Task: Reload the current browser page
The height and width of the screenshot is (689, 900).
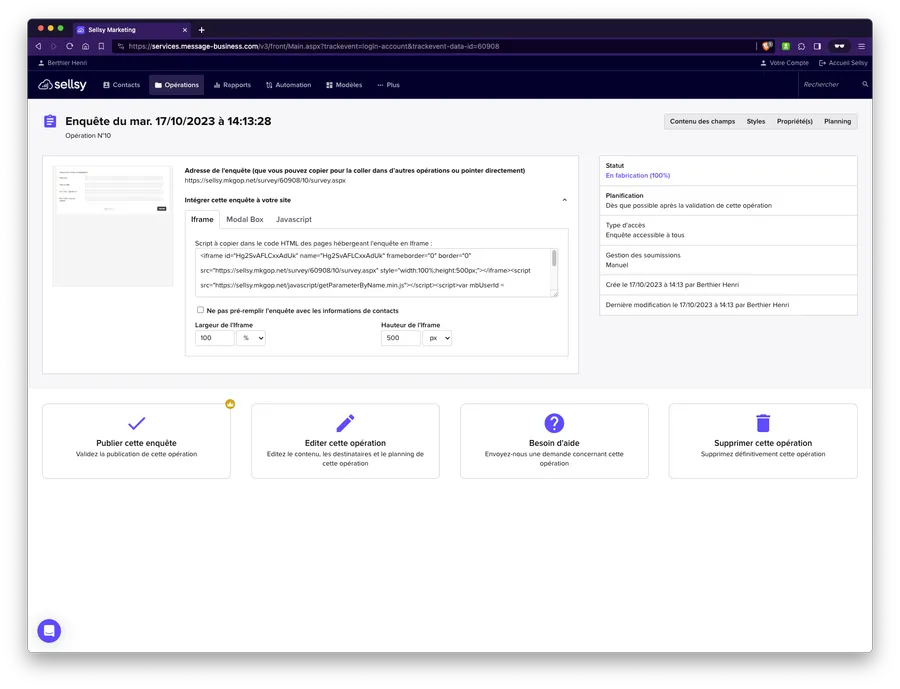Action: 69,46
